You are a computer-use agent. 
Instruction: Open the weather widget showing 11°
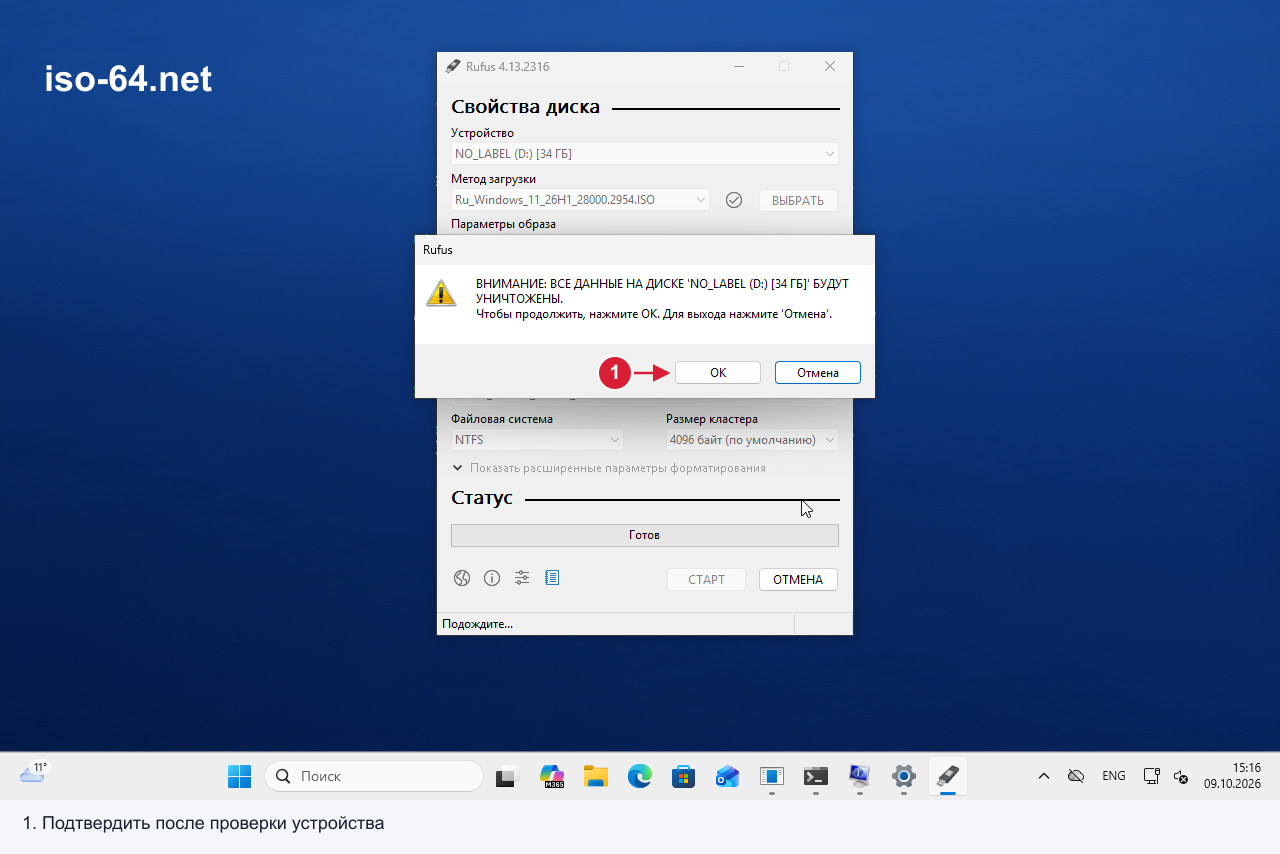[x=34, y=773]
